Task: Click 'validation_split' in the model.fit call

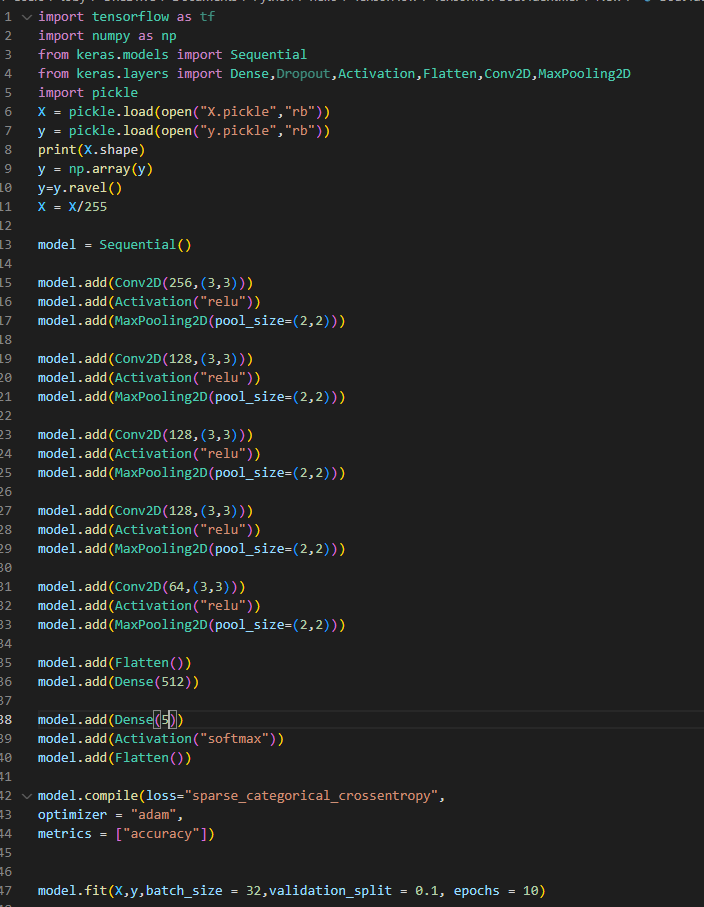Action: click(330, 891)
